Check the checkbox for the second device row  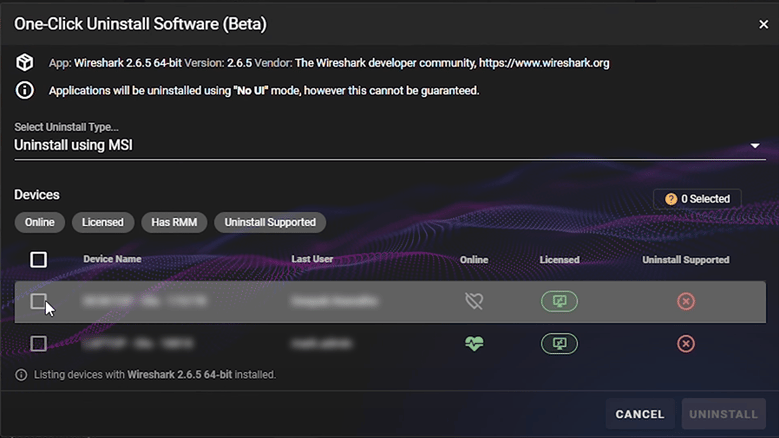pyautogui.click(x=38, y=343)
